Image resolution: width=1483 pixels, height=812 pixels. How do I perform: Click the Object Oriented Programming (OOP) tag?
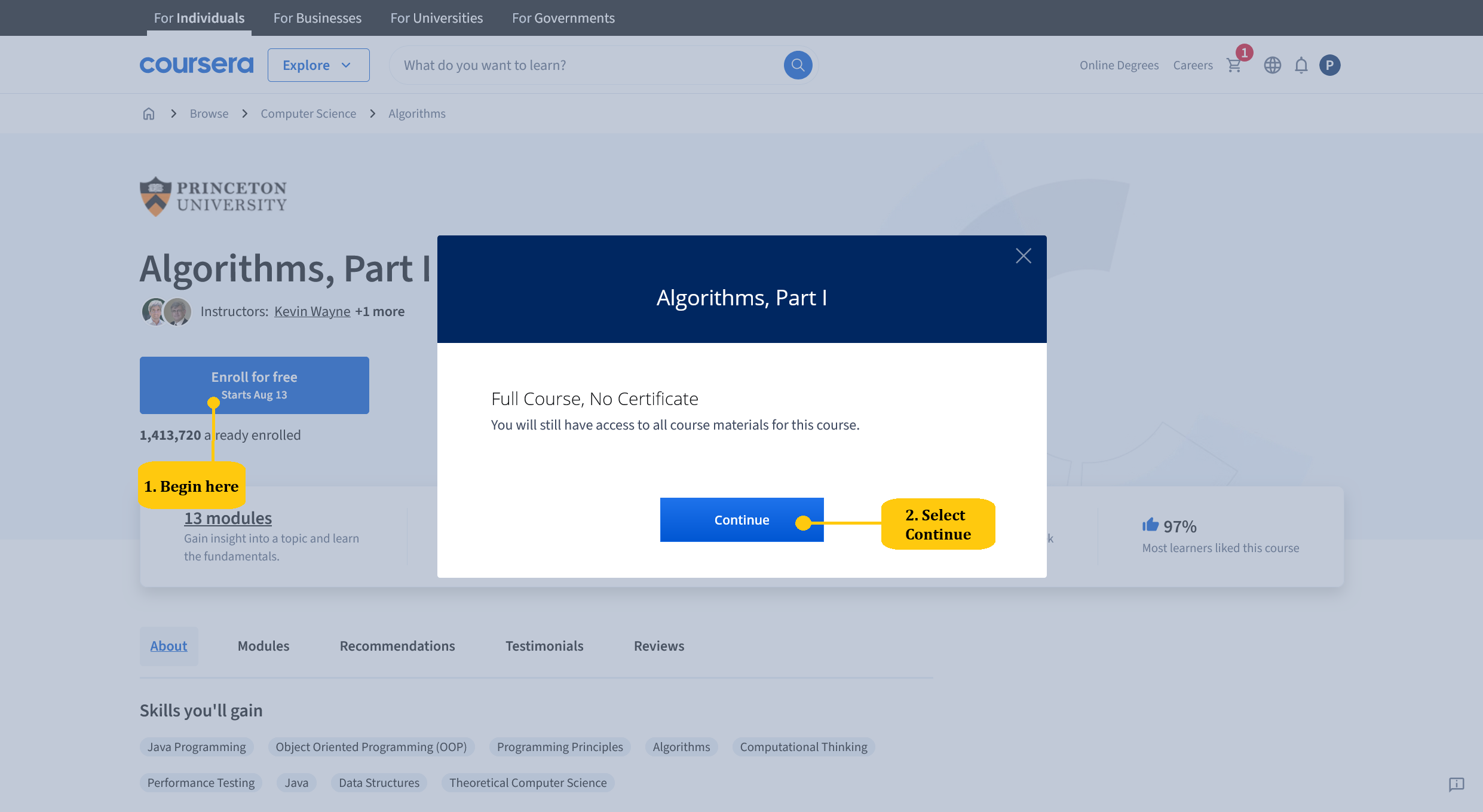coord(371,747)
